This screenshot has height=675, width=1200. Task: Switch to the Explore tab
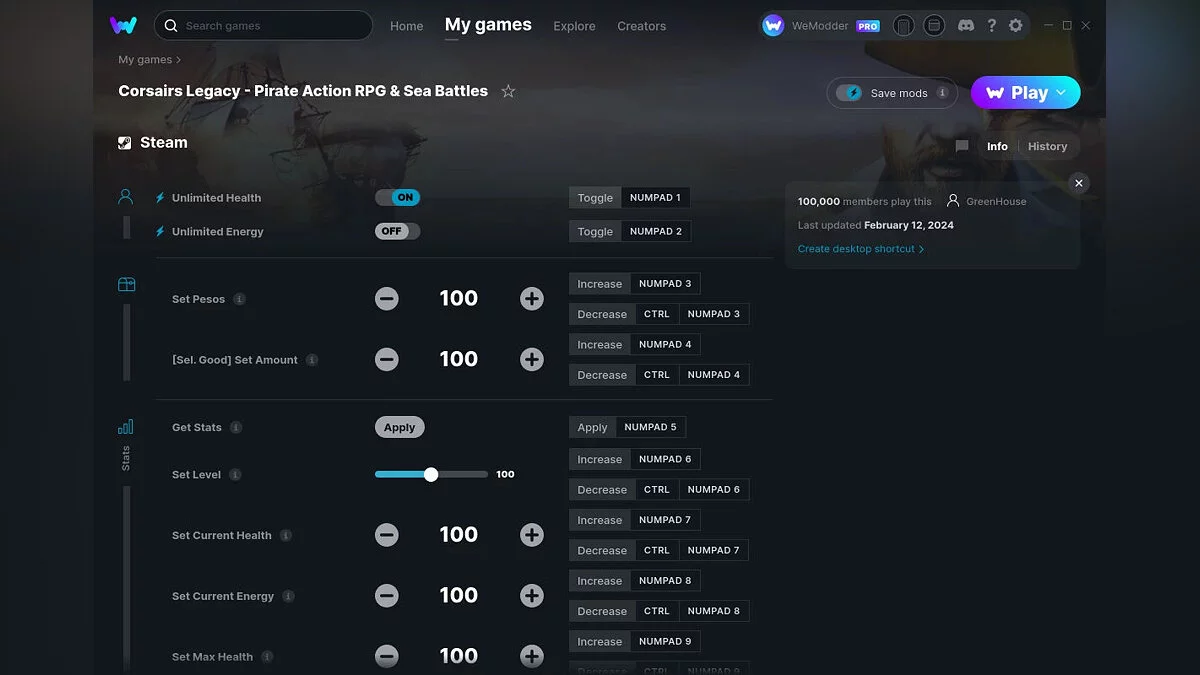(x=574, y=26)
